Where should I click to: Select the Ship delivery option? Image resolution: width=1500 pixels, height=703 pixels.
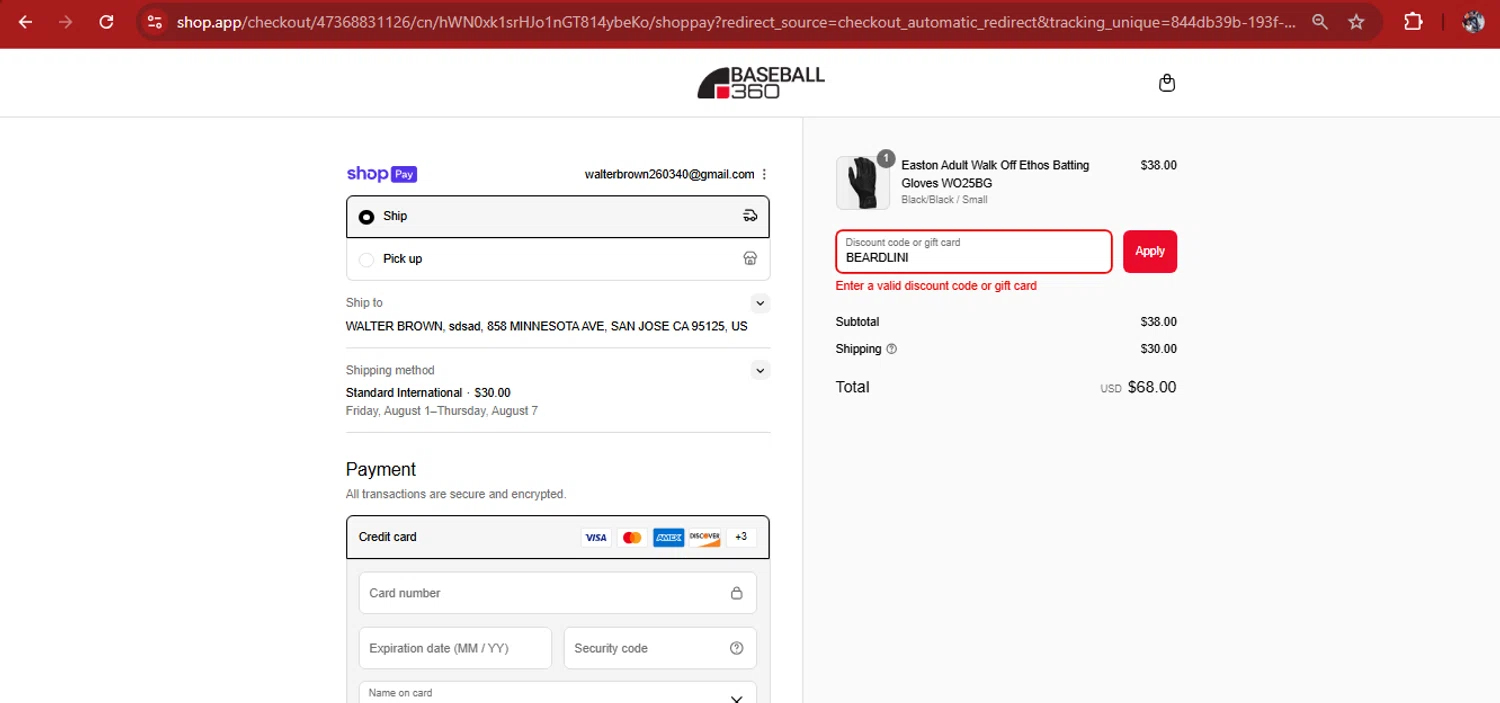[558, 216]
